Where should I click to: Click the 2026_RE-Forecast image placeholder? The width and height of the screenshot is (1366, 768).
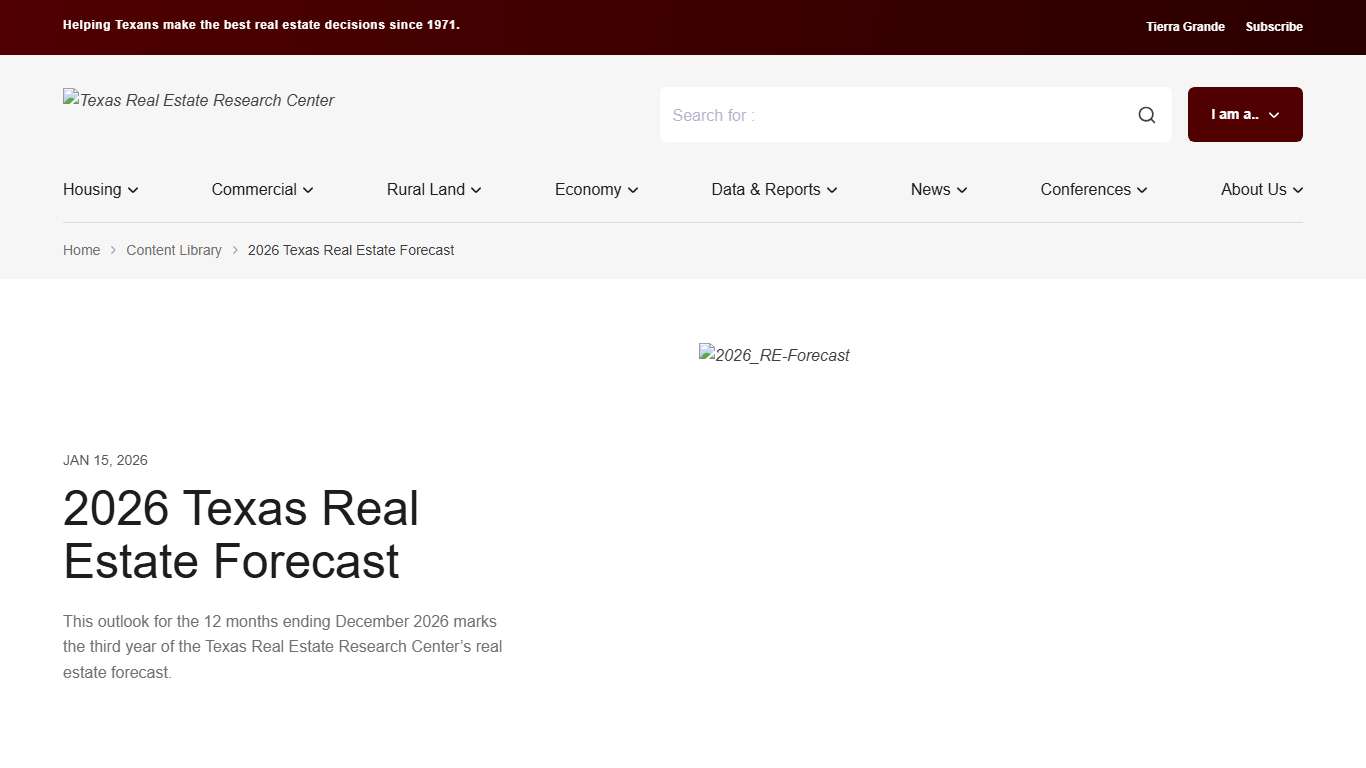[x=773, y=355]
